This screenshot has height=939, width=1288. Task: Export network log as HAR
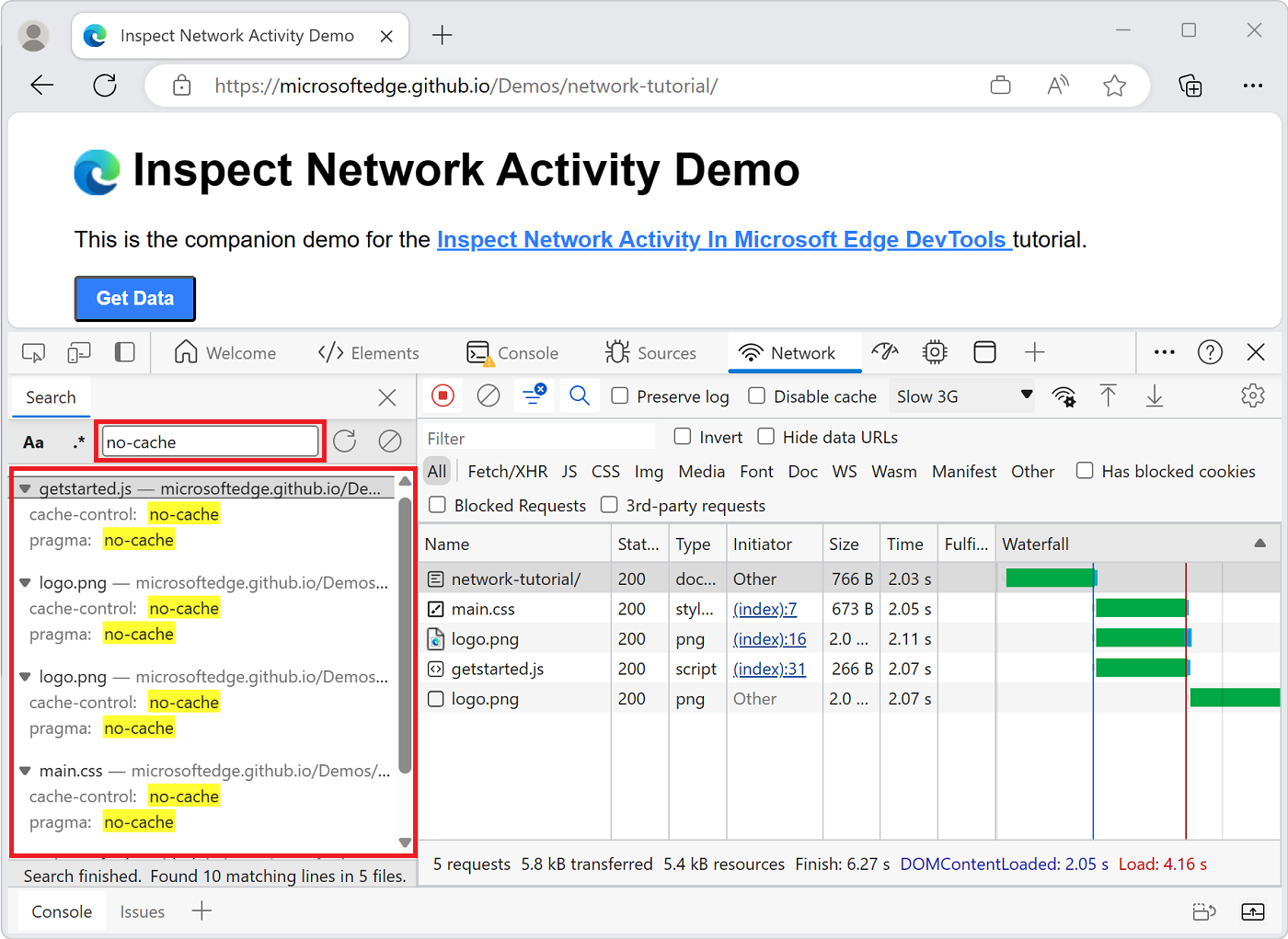1154,395
